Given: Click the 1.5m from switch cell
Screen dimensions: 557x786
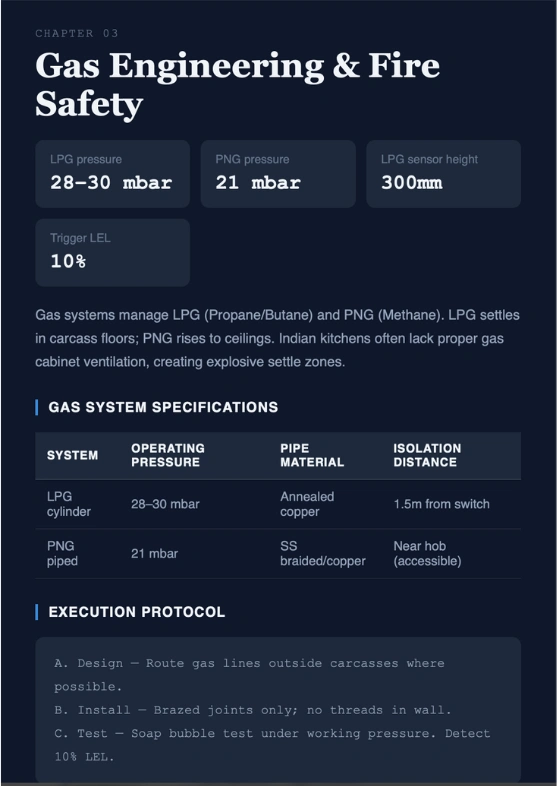Looking at the screenshot, I should coord(441,504).
